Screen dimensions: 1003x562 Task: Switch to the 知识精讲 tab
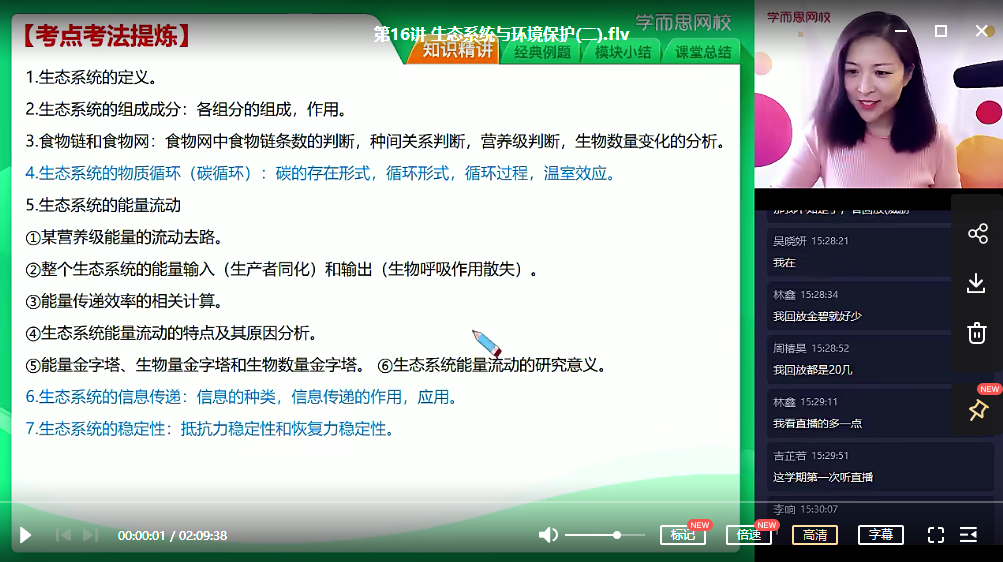coord(457,51)
